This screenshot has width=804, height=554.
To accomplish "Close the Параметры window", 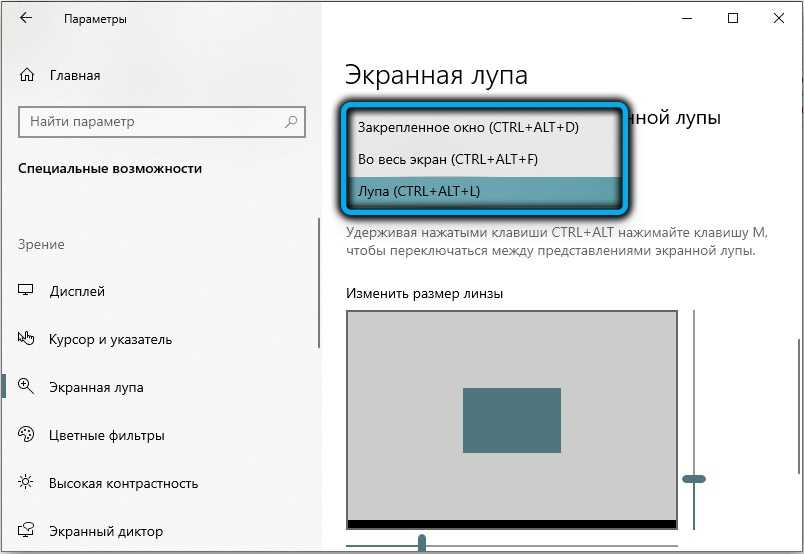I will [x=778, y=18].
